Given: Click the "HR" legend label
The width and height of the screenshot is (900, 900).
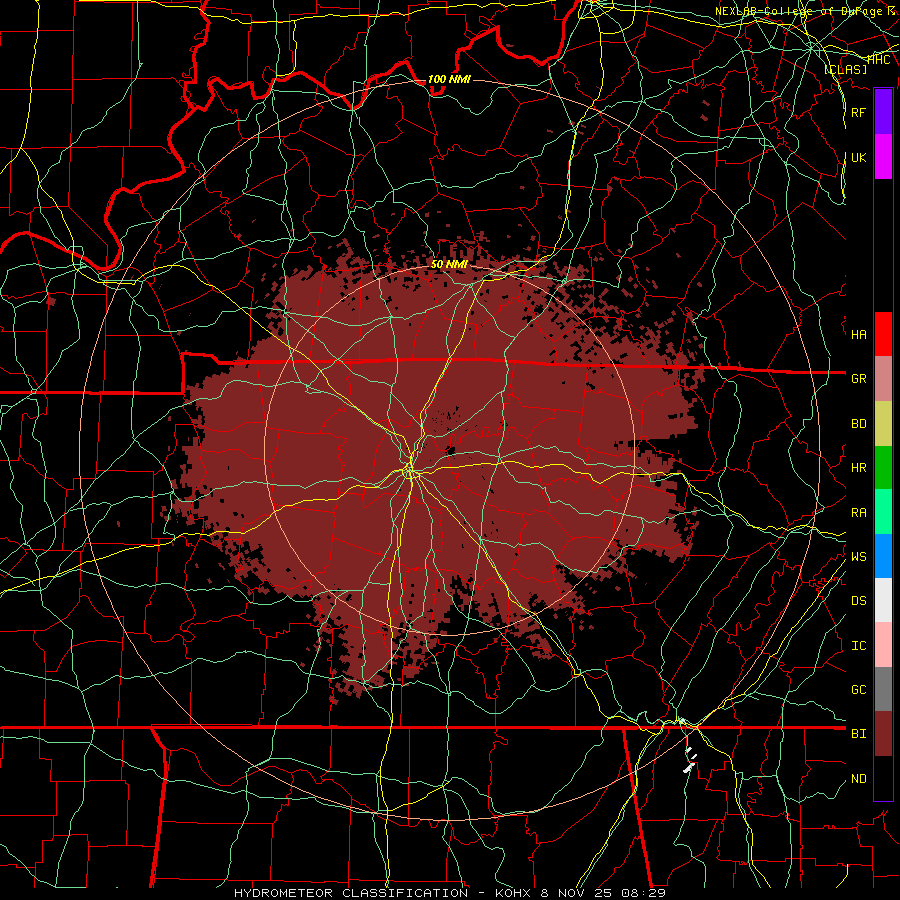Looking at the screenshot, I should click(859, 468).
